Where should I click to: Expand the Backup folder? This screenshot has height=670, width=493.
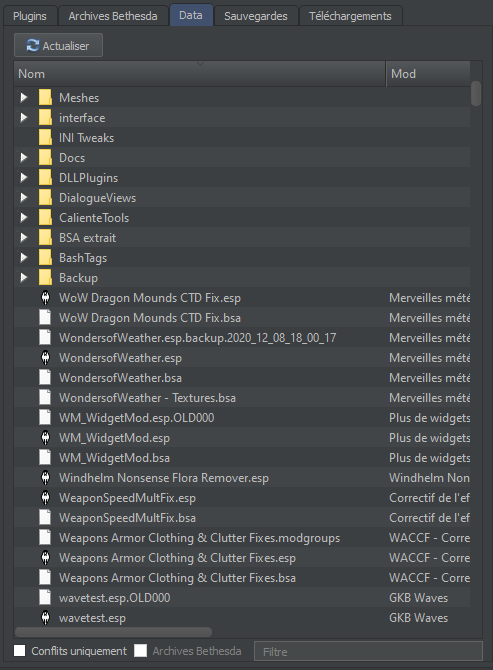click(24, 278)
